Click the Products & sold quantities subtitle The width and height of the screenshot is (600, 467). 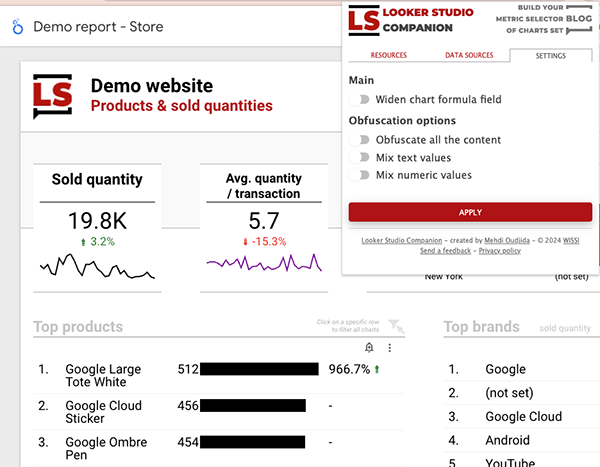point(182,106)
